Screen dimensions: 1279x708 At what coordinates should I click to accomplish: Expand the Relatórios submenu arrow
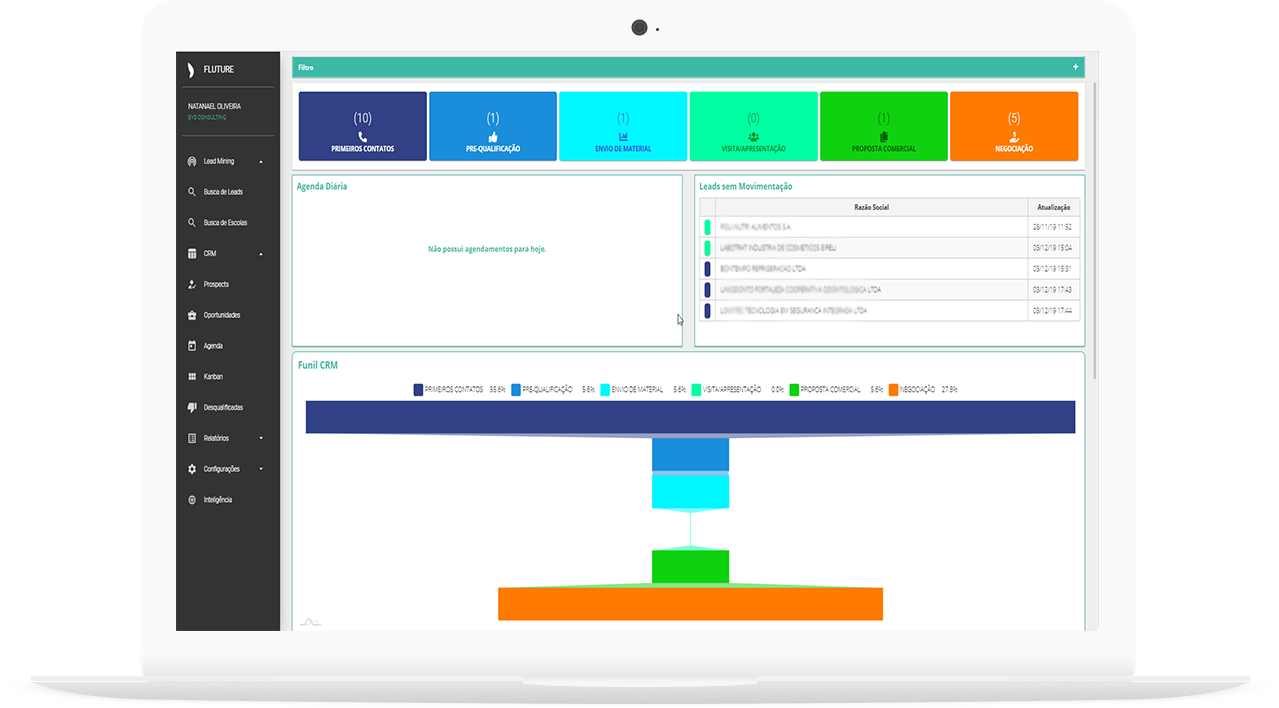point(261,438)
